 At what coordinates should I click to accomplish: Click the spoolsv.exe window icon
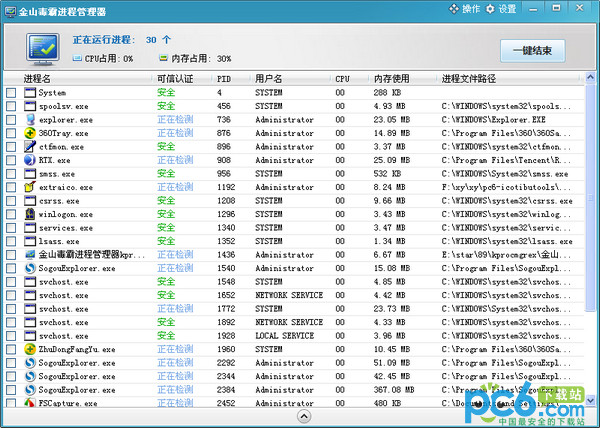30,106
